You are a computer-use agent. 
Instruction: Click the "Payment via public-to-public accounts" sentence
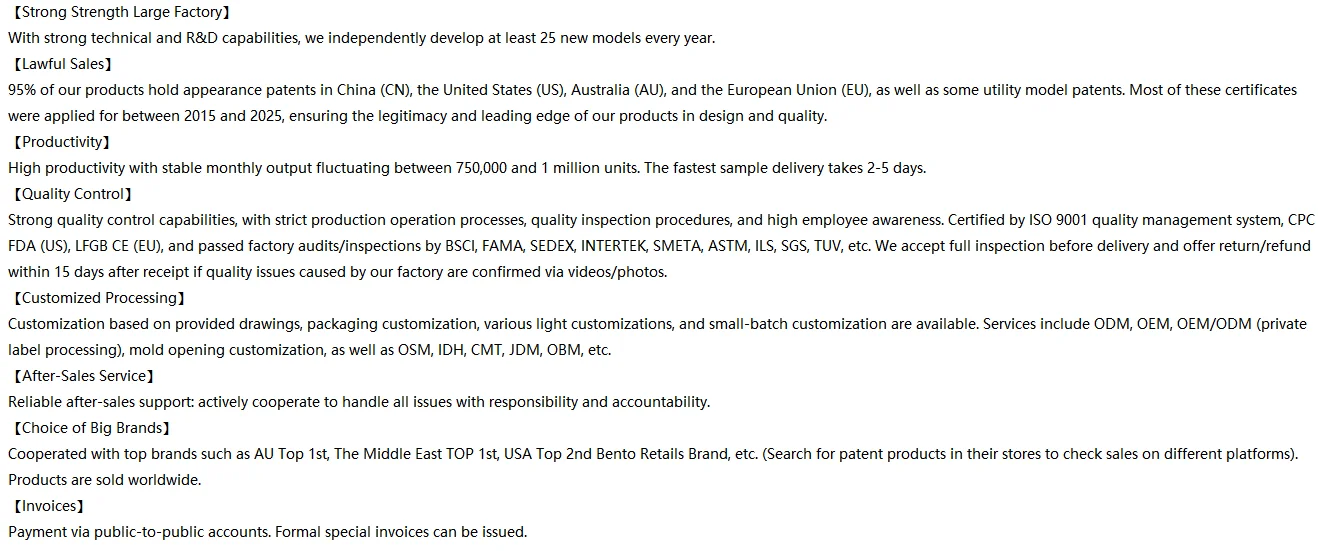point(267,532)
